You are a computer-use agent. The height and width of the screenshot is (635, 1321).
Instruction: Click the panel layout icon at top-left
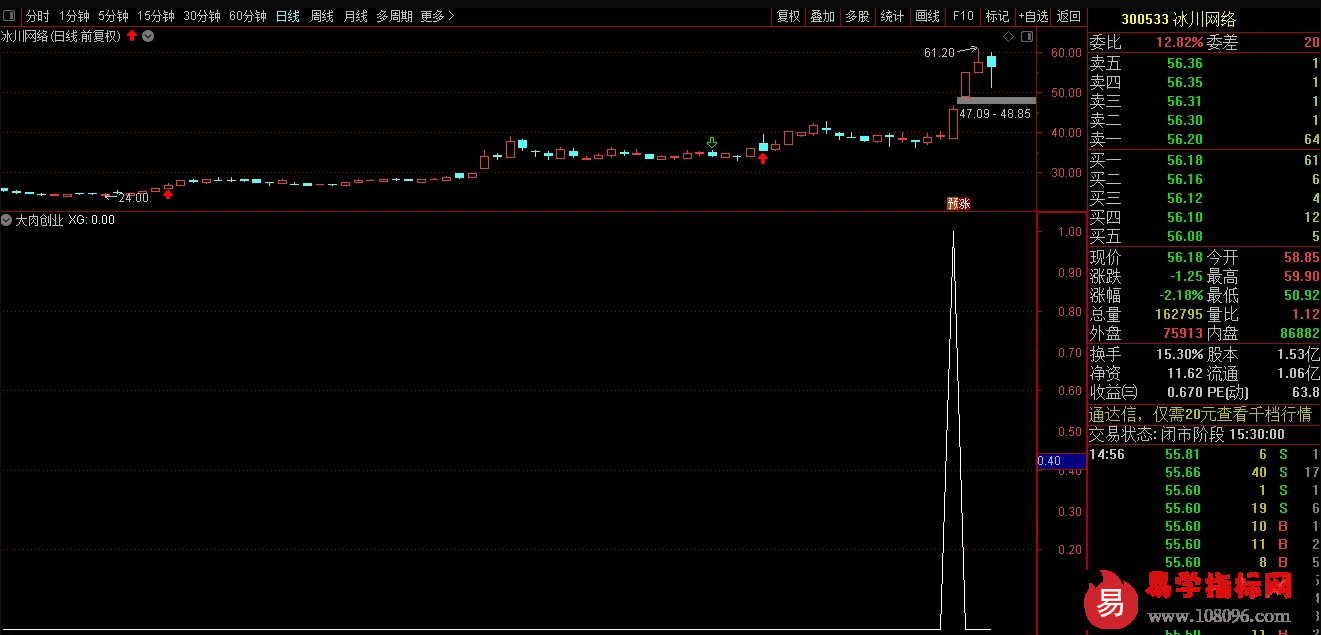10,16
